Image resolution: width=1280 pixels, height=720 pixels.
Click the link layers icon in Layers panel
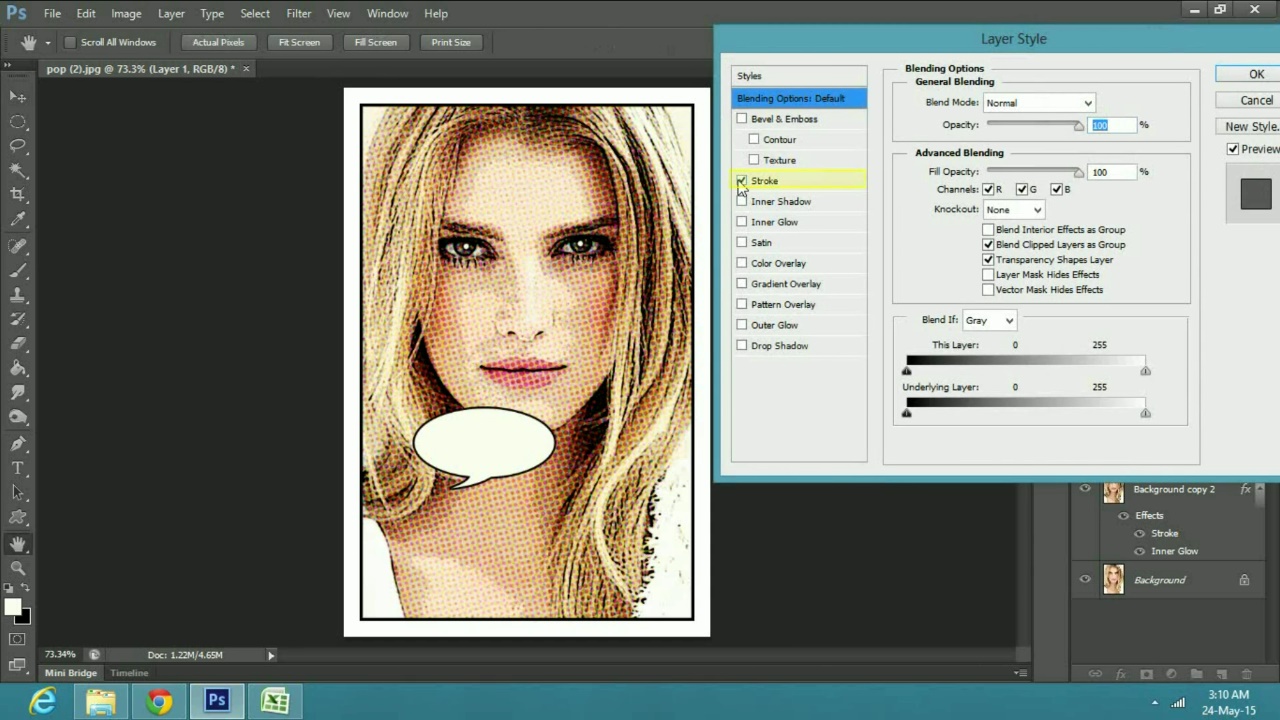click(x=1095, y=675)
